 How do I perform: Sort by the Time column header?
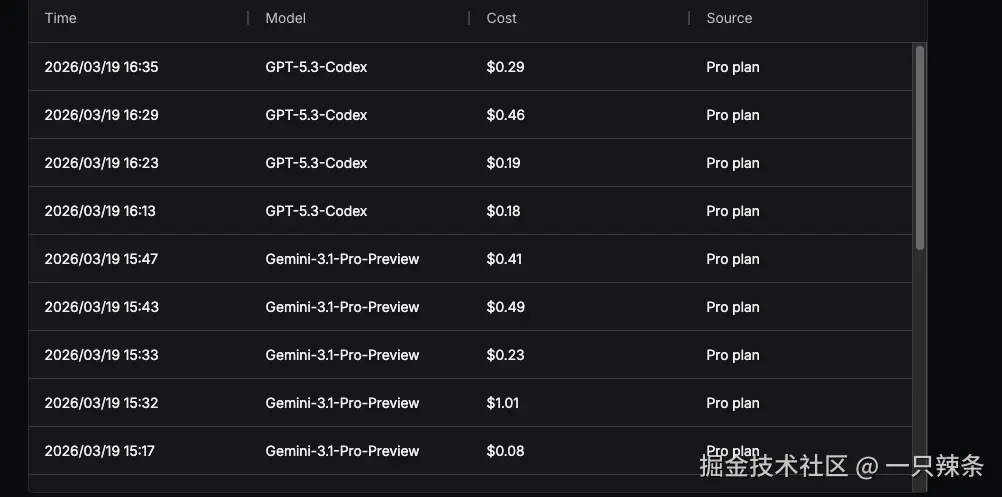point(61,18)
